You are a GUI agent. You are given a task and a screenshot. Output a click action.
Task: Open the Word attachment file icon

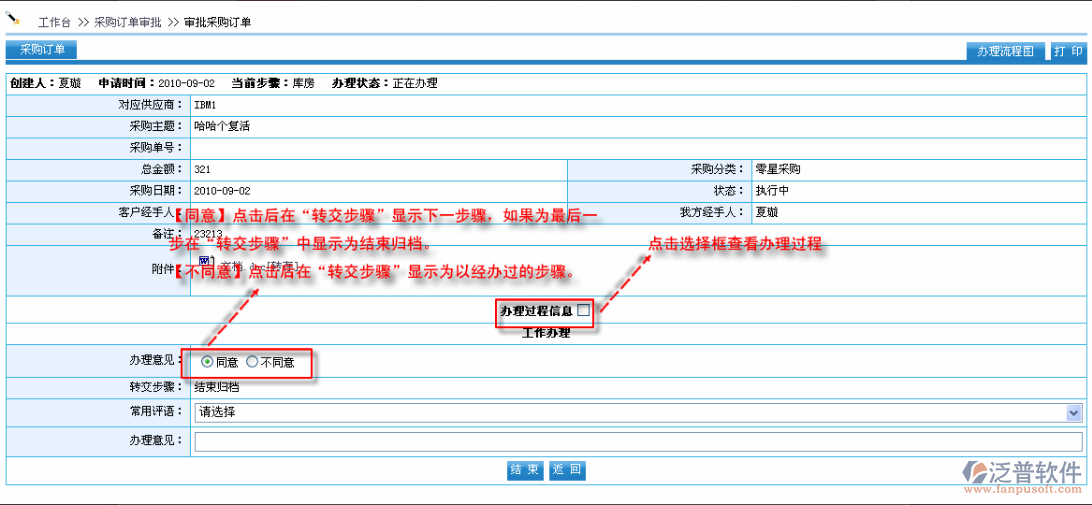(203, 263)
